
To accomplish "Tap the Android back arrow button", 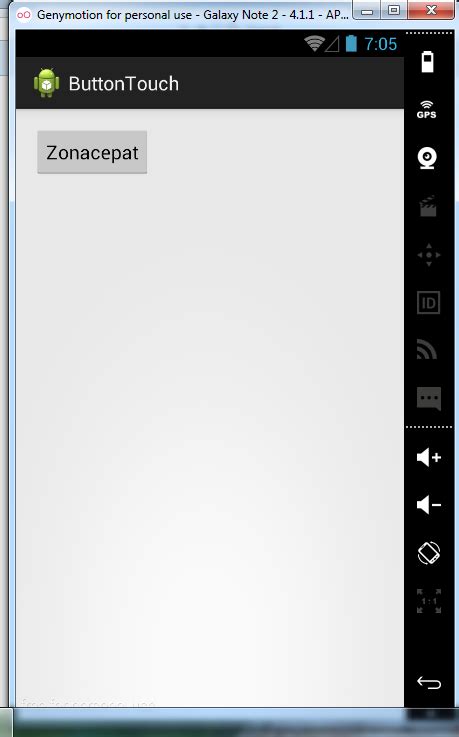I will point(429,682).
